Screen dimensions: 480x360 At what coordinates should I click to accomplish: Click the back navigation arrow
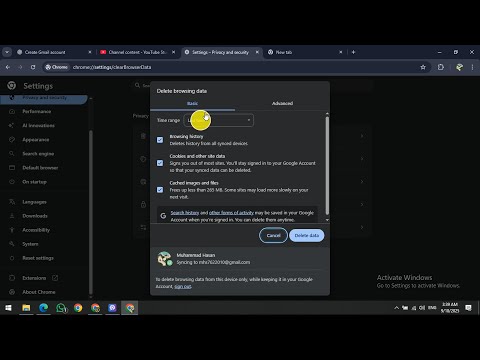(8, 67)
